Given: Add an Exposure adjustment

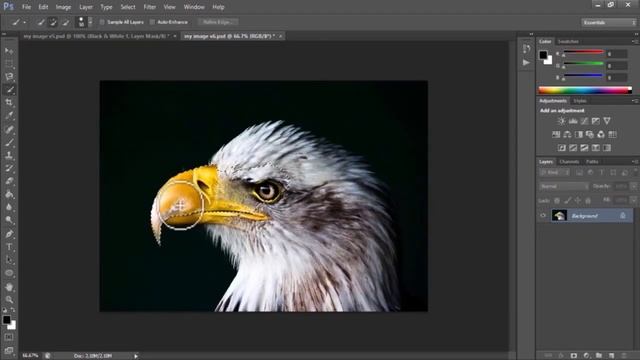Looking at the screenshot, I should pyautogui.click(x=596, y=121).
